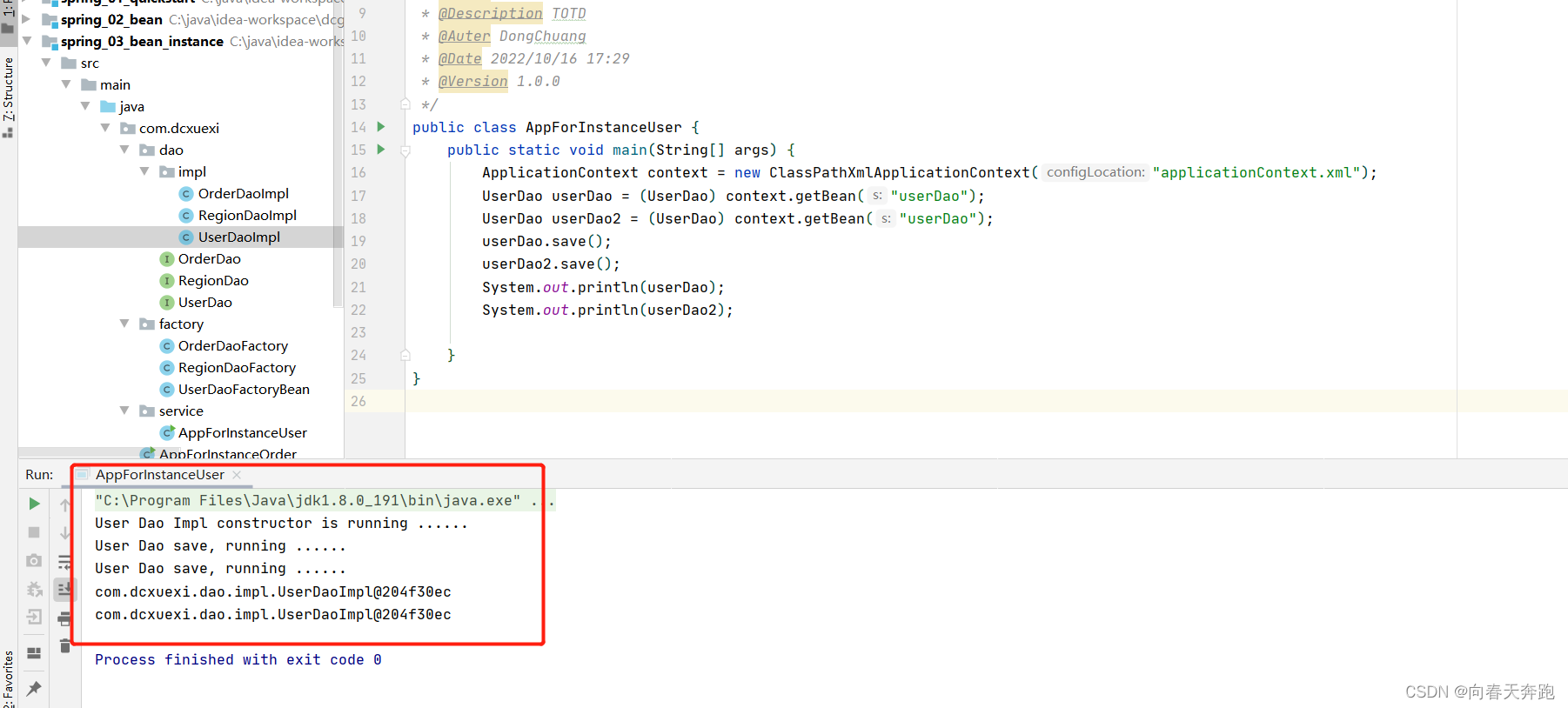This screenshot has width=1568, height=708.
Task: Click the fold marker at line 13
Action: coord(405,104)
